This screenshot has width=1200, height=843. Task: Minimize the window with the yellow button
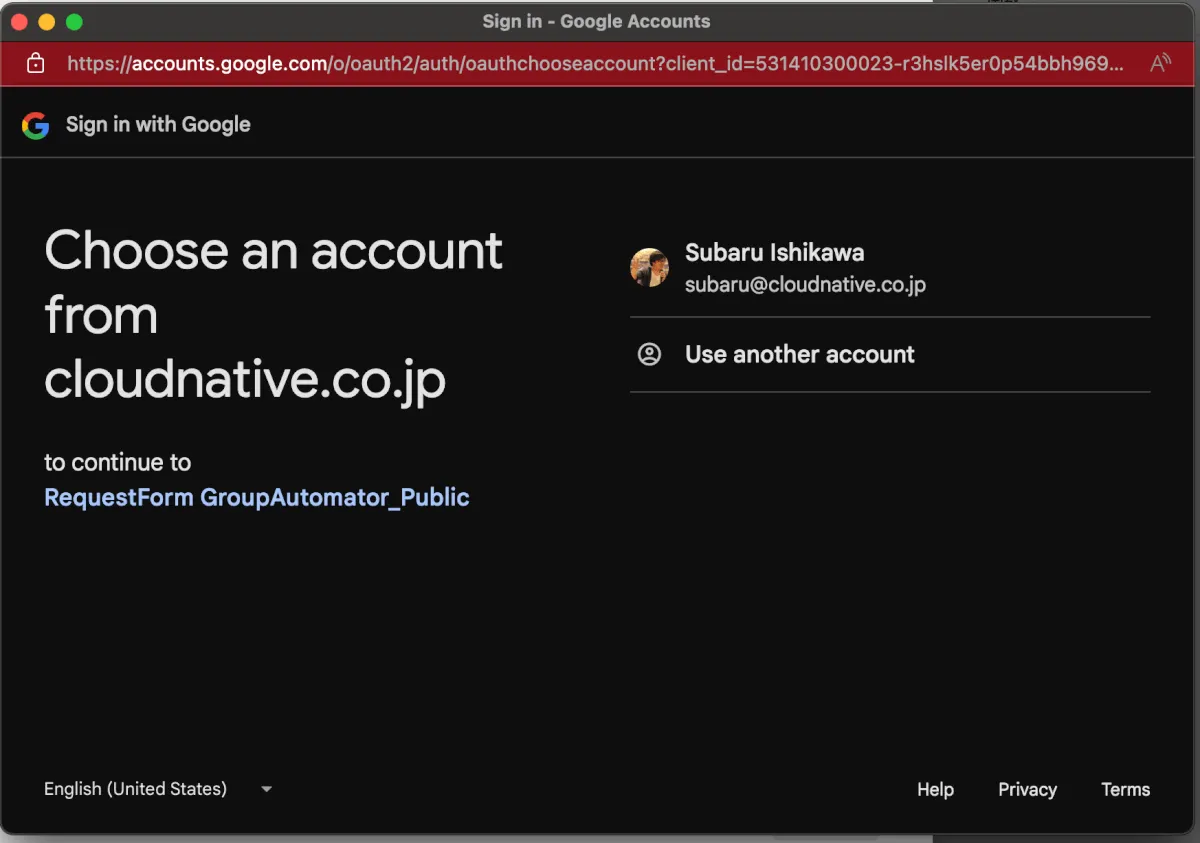pyautogui.click(x=46, y=22)
